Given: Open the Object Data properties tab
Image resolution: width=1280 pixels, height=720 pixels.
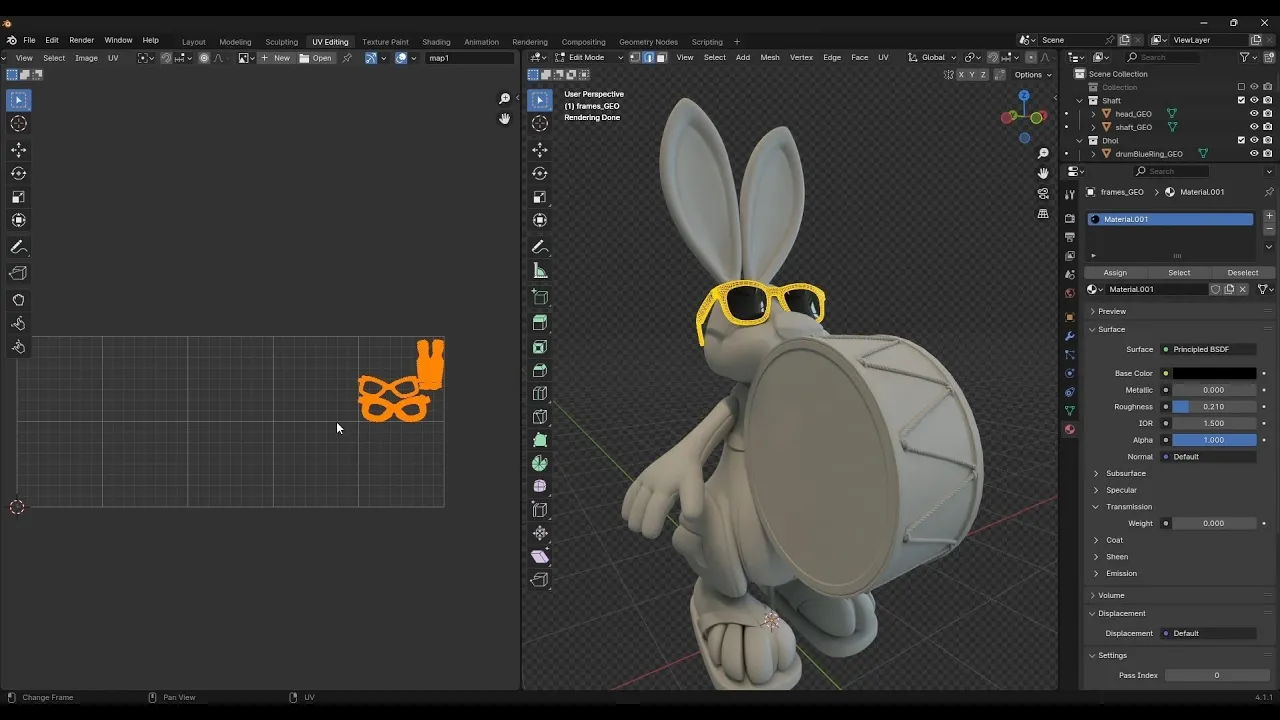Looking at the screenshot, I should [x=1070, y=411].
